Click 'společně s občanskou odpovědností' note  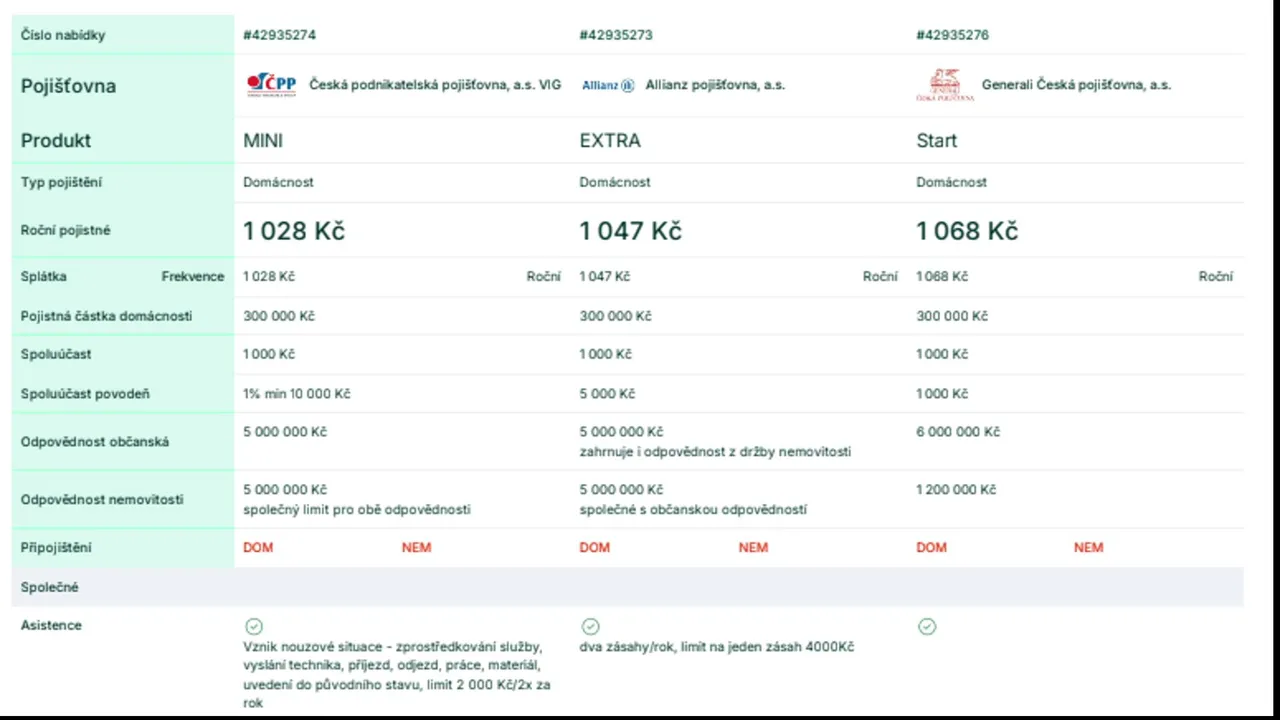click(693, 510)
